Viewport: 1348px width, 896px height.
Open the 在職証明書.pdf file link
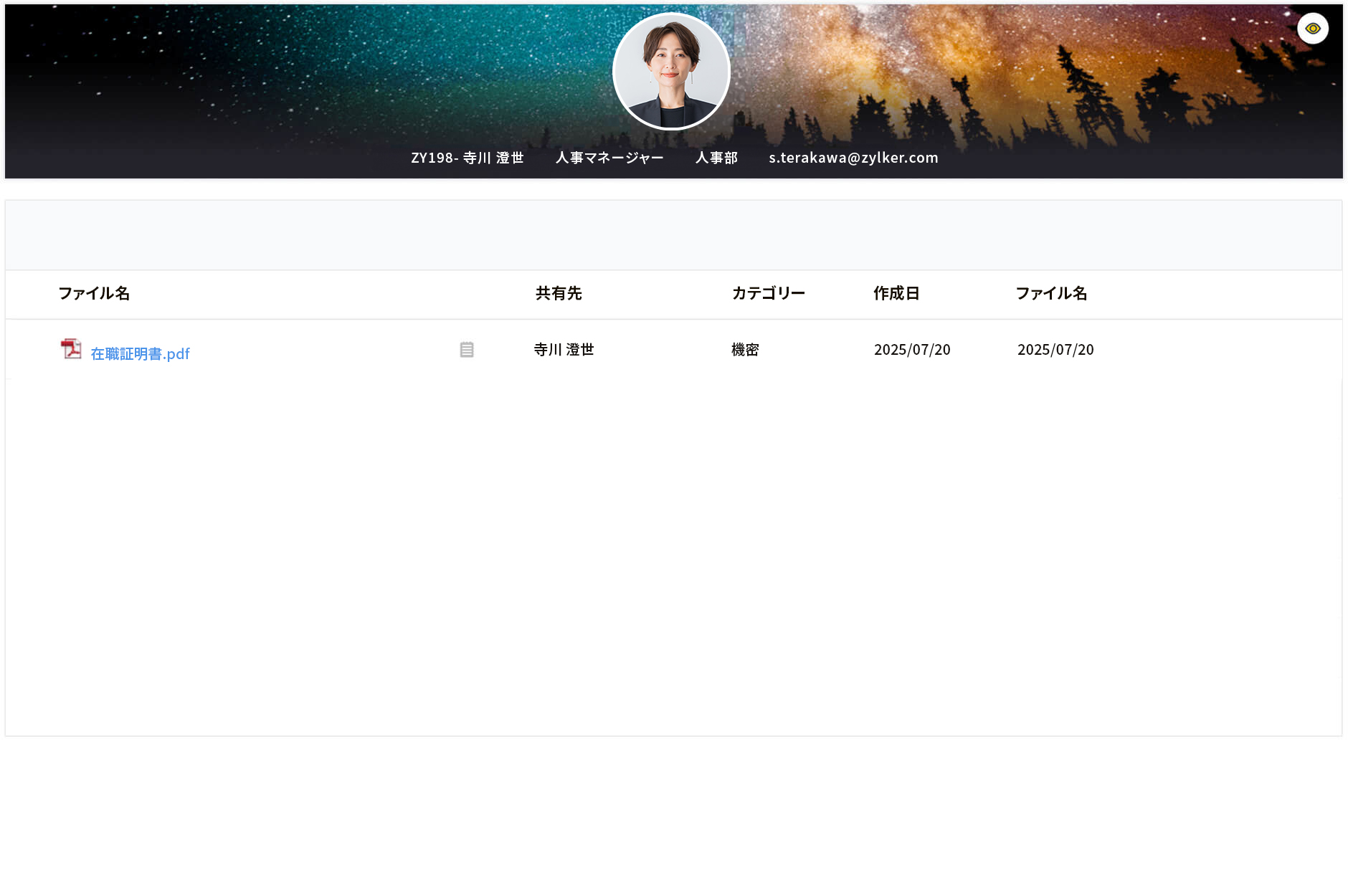click(140, 353)
